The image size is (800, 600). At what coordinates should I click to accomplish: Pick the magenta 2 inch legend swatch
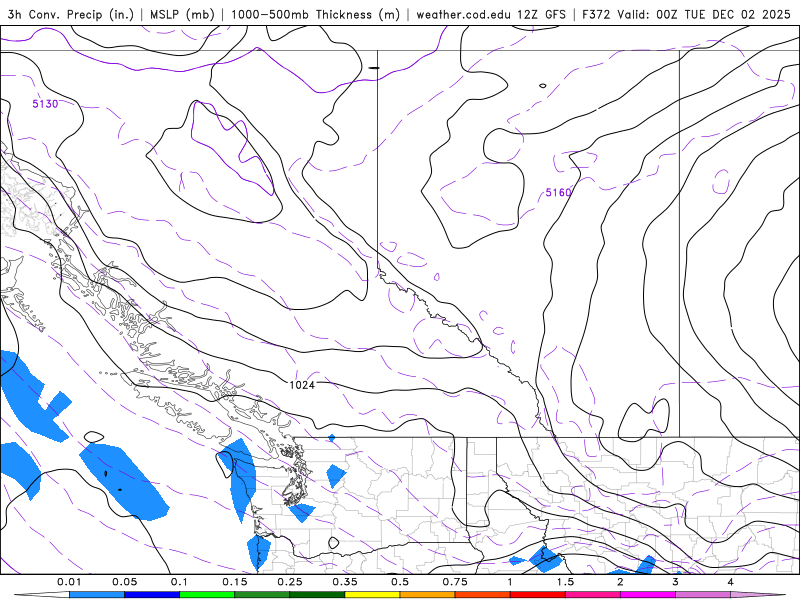[x=648, y=595]
